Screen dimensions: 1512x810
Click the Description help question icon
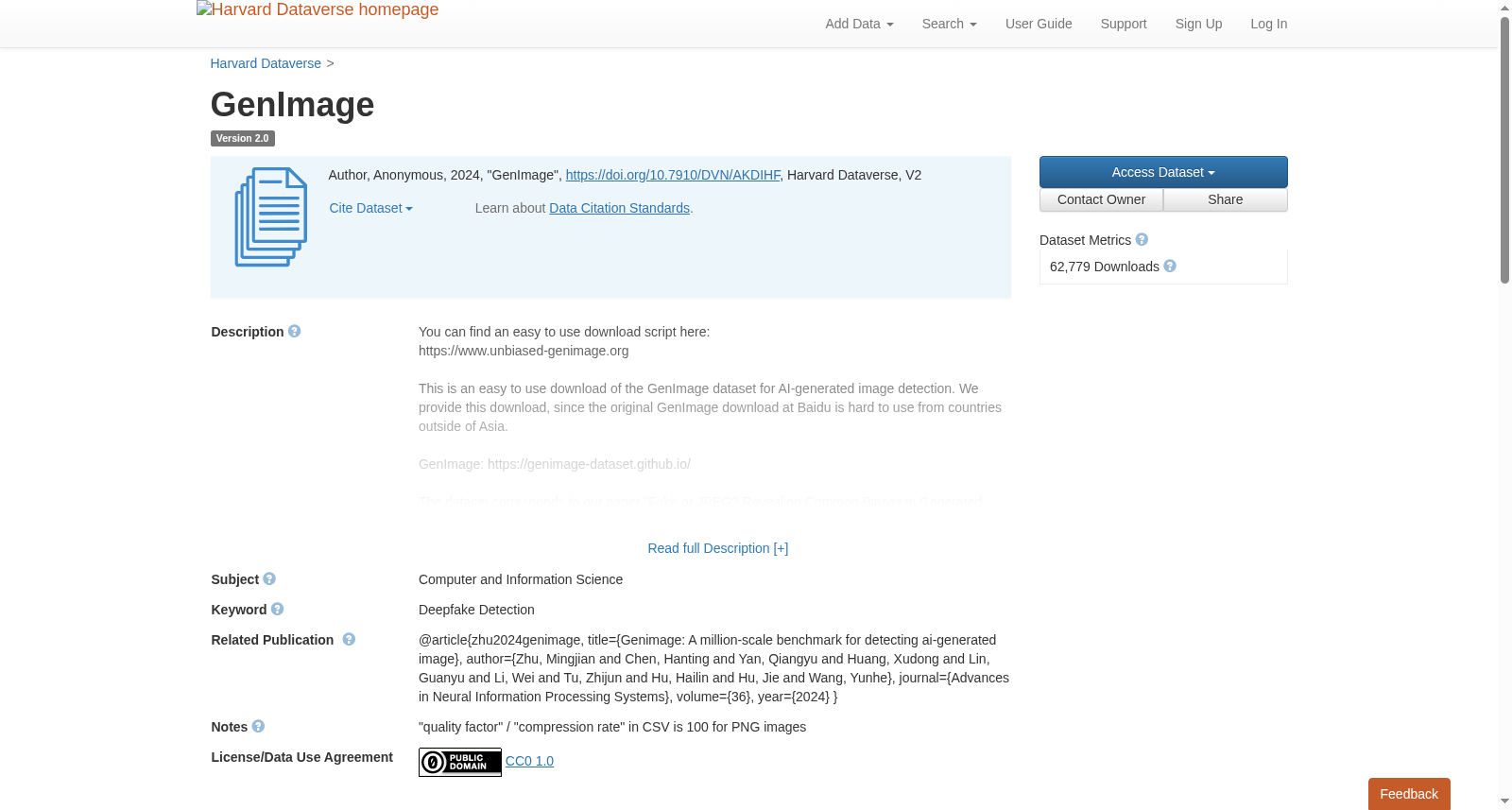pos(294,332)
